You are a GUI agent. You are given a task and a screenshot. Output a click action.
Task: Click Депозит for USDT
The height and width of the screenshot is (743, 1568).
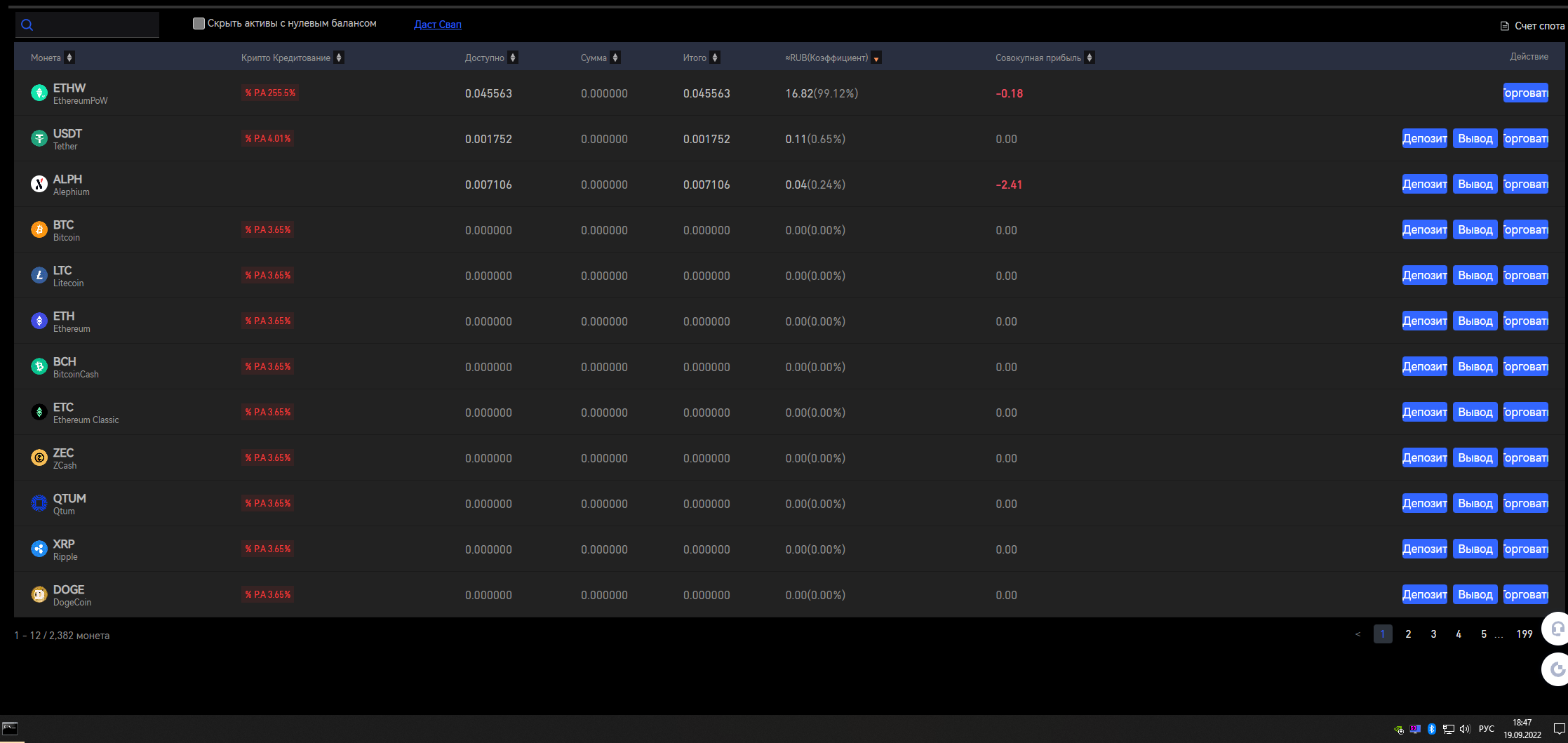click(1424, 138)
